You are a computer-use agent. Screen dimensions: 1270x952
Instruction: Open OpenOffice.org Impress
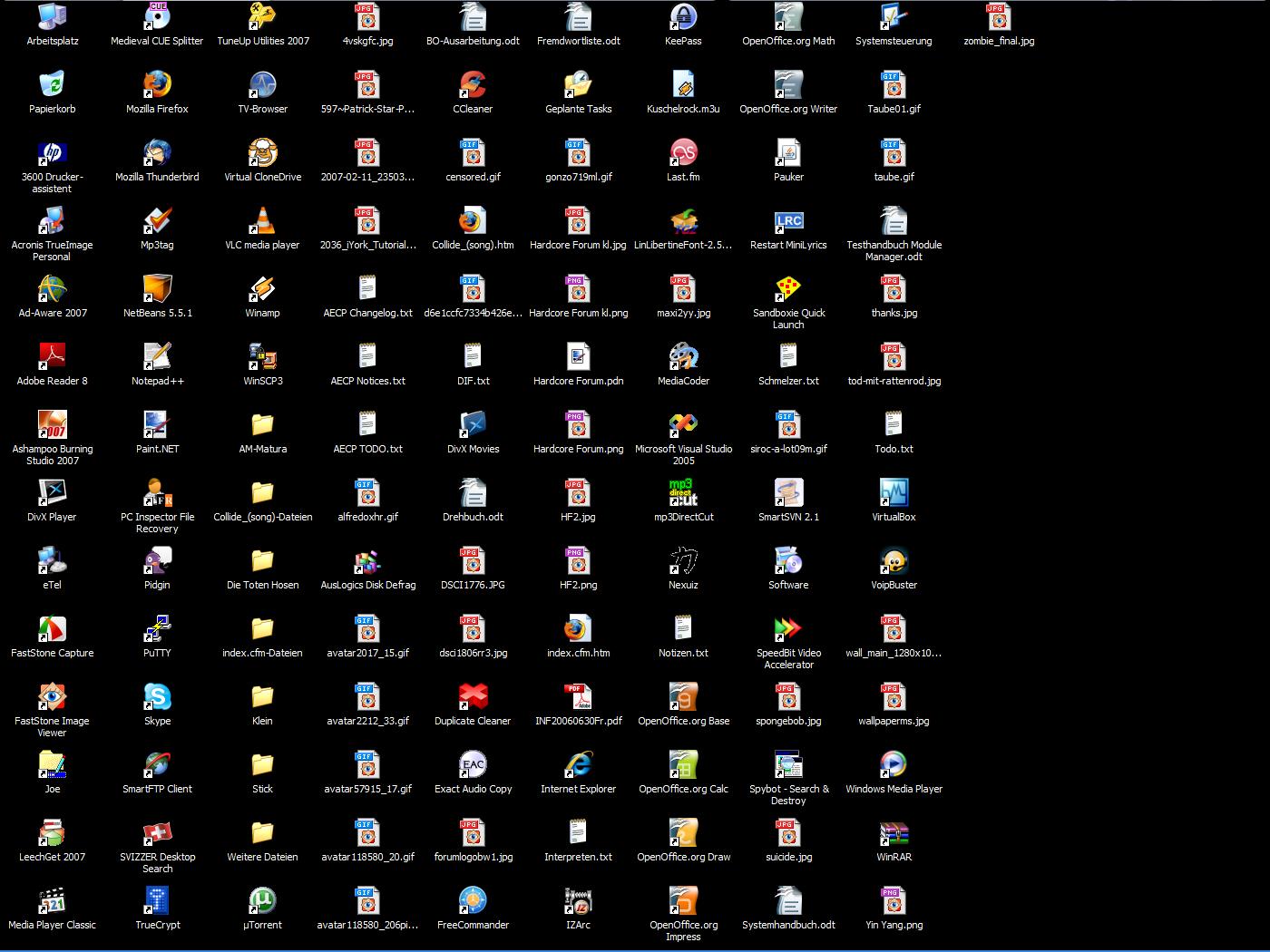684,900
